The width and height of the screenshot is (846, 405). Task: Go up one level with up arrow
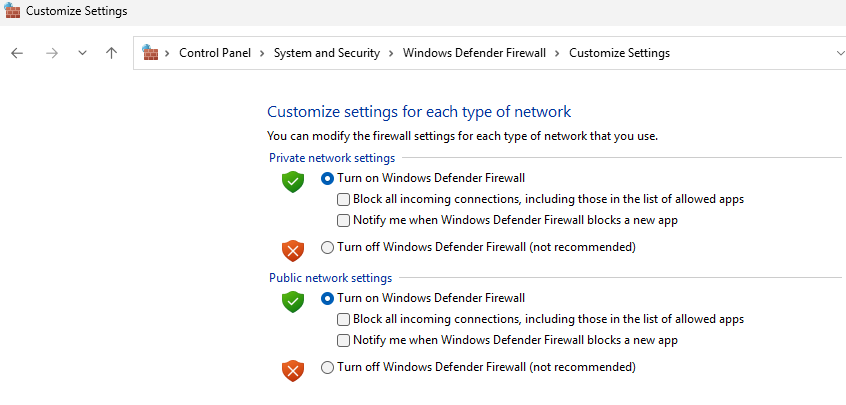tap(111, 53)
